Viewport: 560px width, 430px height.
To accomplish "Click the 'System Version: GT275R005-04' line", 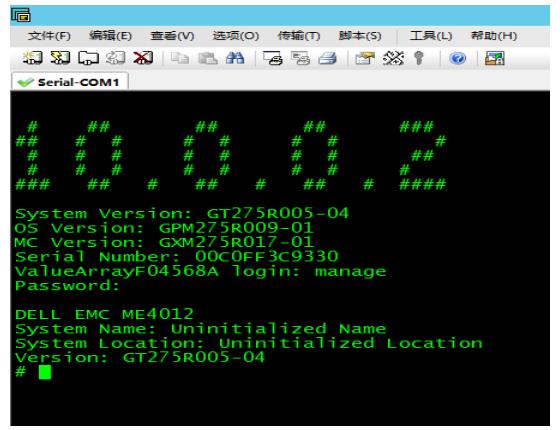I will (182, 214).
